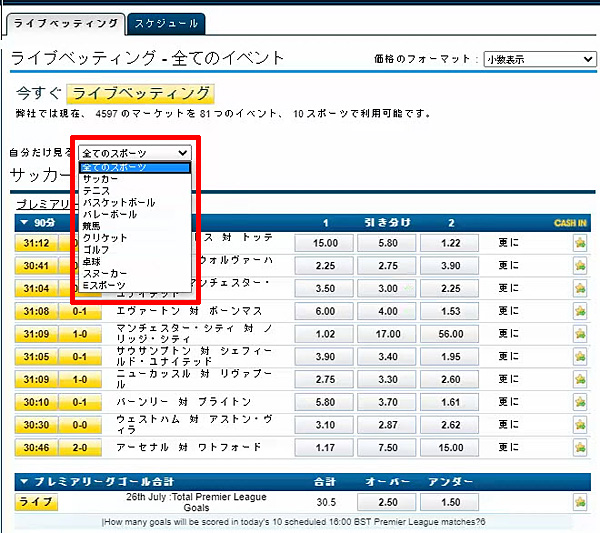600x533 pixels.
Task: Click the 17.00 draw odds
Action: pyautogui.click(x=387, y=334)
